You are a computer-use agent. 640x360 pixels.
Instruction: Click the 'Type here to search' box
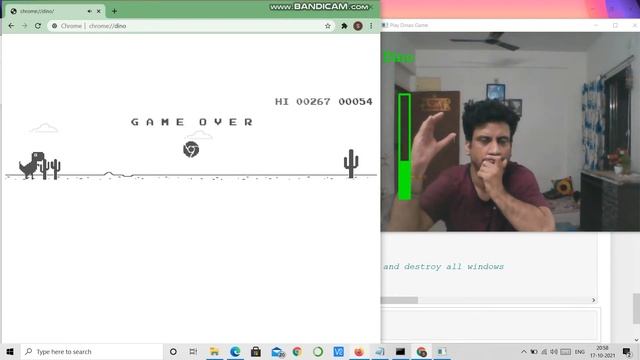[92, 351]
